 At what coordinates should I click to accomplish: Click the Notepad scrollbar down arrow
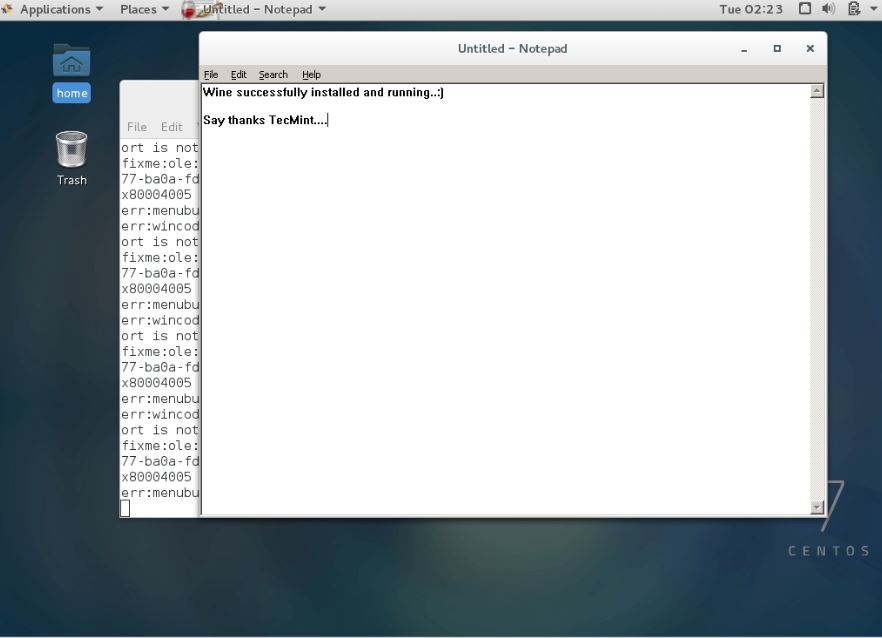pyautogui.click(x=817, y=507)
